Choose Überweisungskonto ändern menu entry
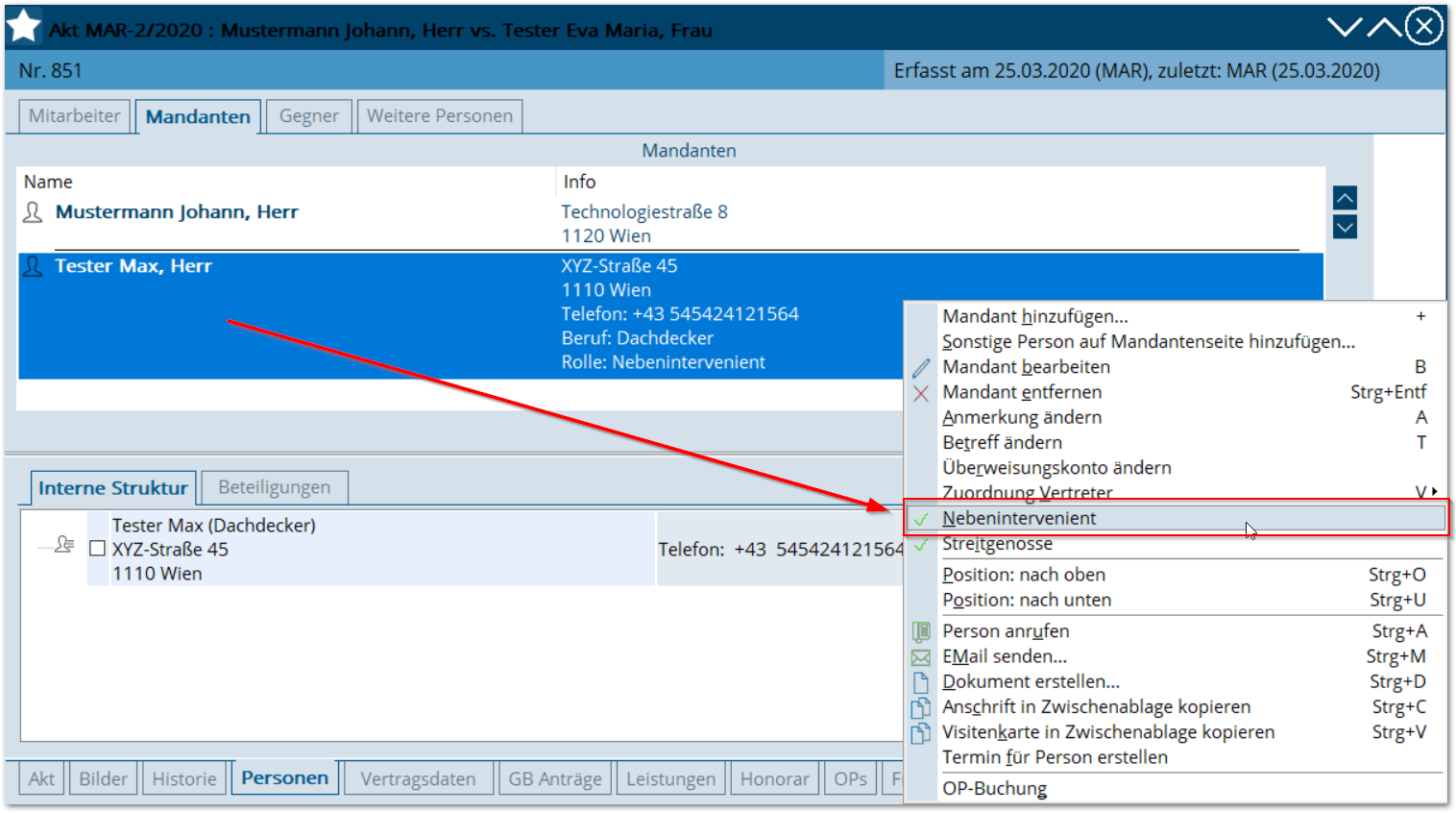Viewport: 1456px width, 813px height. pos(1177,468)
